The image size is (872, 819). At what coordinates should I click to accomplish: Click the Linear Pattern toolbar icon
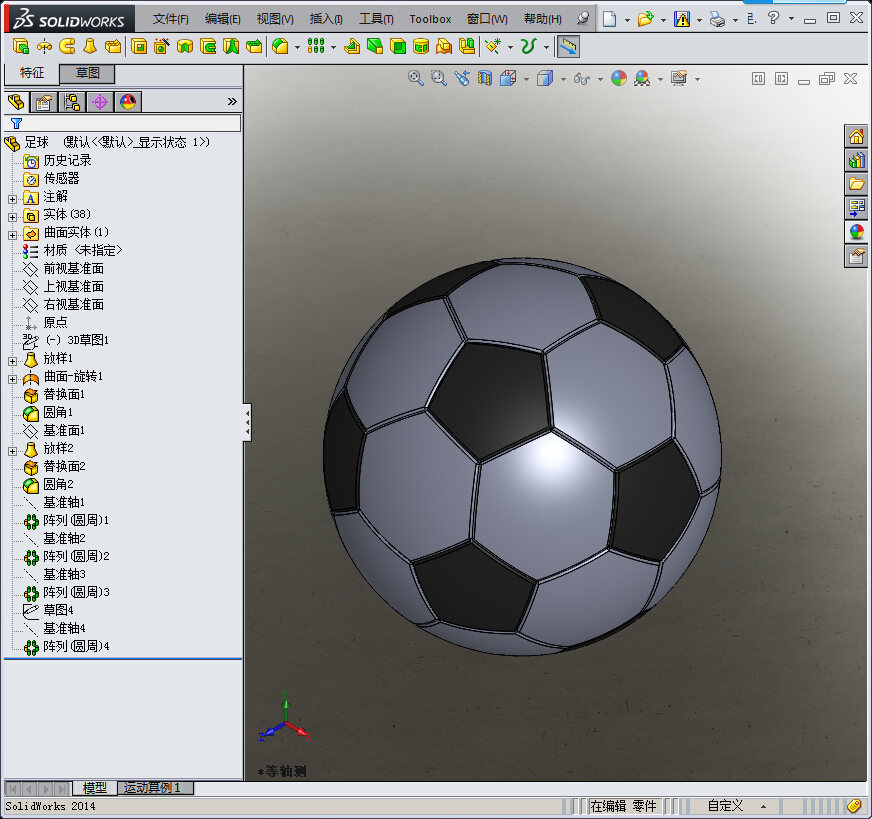click(315, 47)
